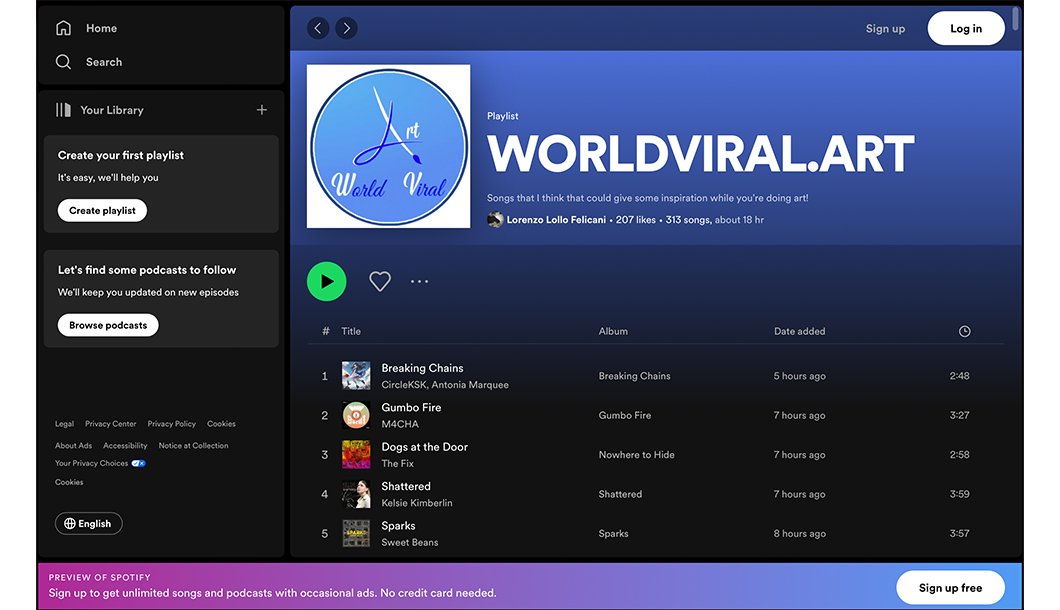This screenshot has height=610, width=1060.
Task: Open artist Antonia Marquee link
Action: tap(470, 385)
